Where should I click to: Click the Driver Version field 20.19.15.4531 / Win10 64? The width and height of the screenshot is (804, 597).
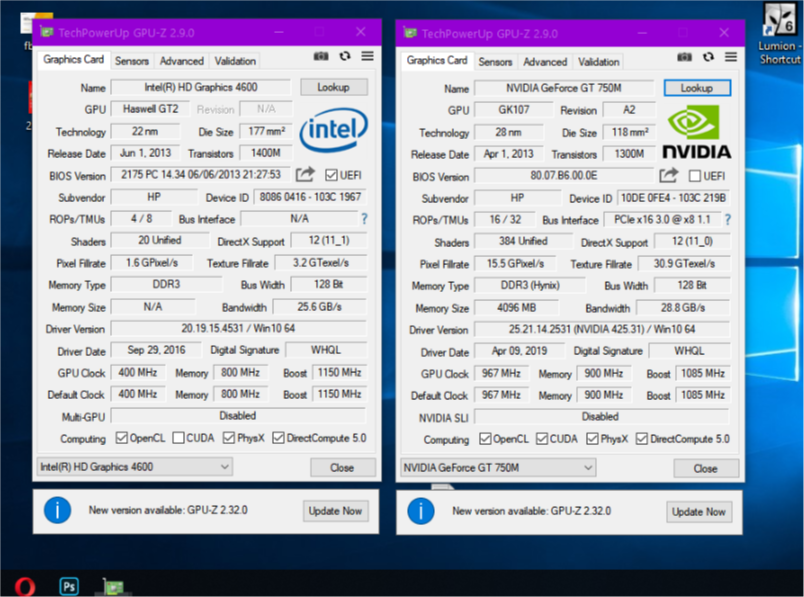(x=238, y=328)
